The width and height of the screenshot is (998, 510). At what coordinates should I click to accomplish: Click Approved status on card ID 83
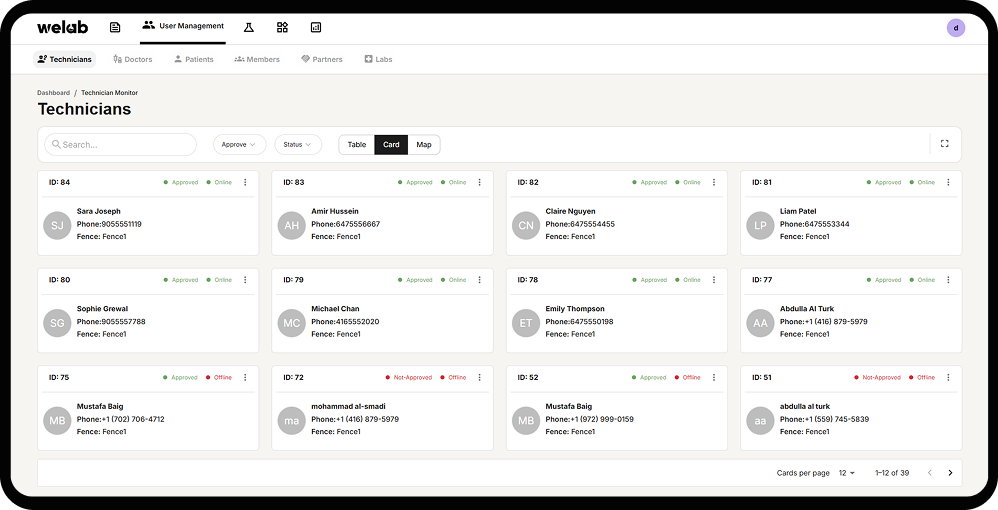pyautogui.click(x=415, y=182)
